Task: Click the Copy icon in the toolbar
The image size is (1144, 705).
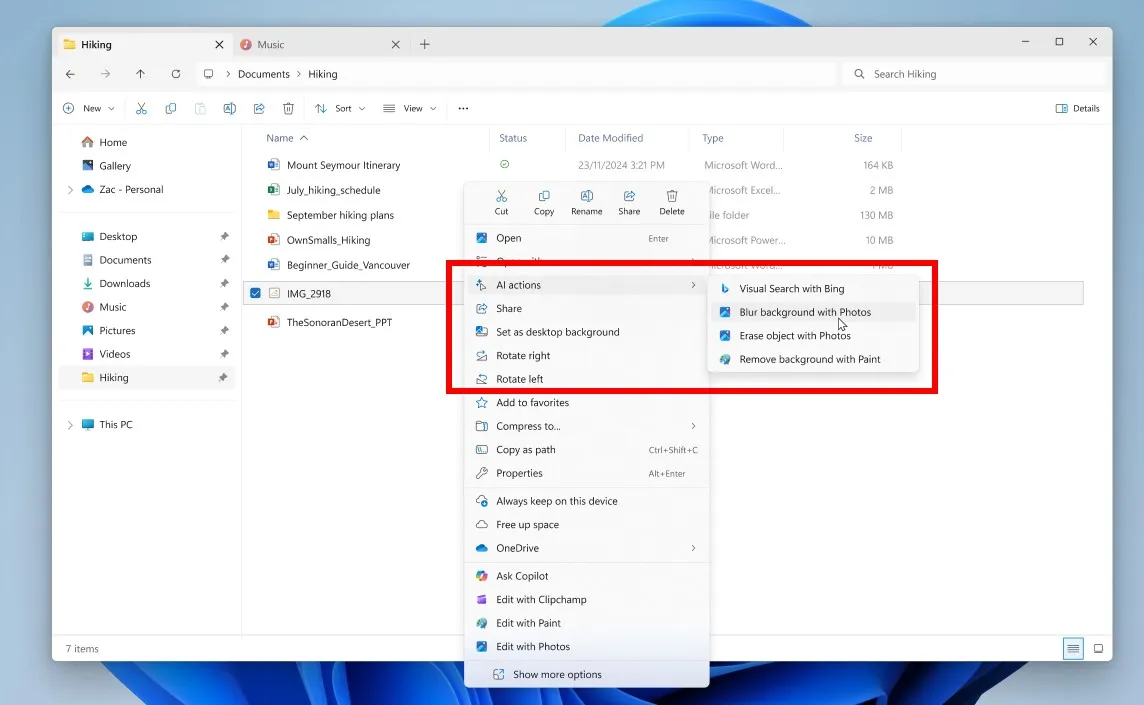Action: pyautogui.click(x=171, y=108)
